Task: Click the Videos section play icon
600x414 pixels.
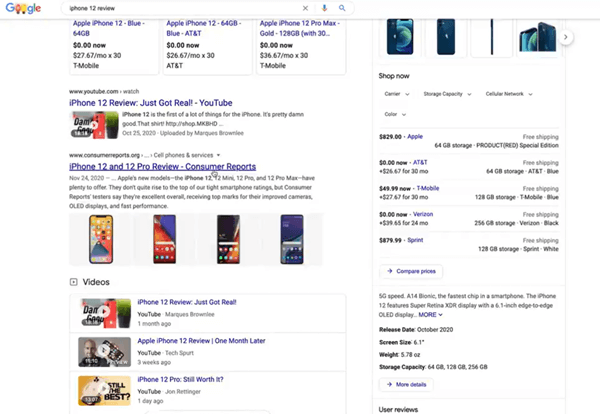Action: pos(73,282)
